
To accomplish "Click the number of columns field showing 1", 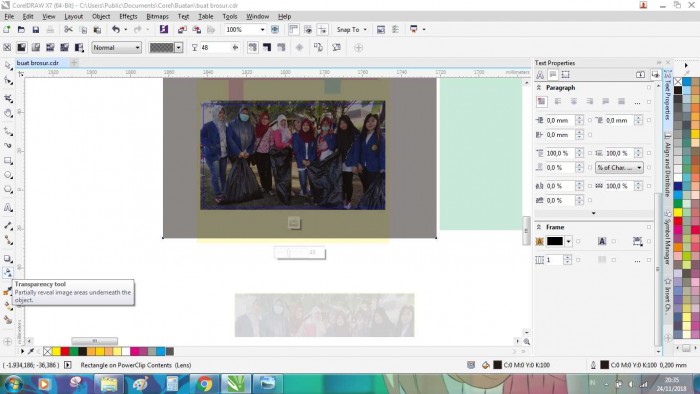I will tap(554, 260).
